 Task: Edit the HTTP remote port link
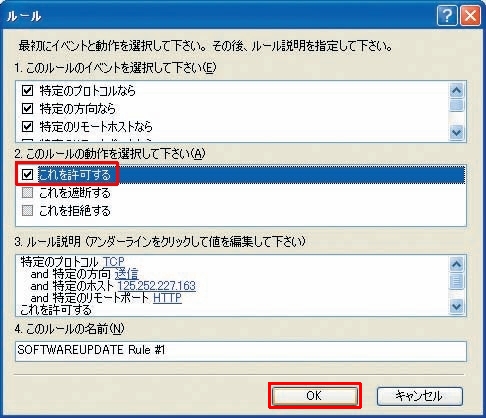pos(167,298)
